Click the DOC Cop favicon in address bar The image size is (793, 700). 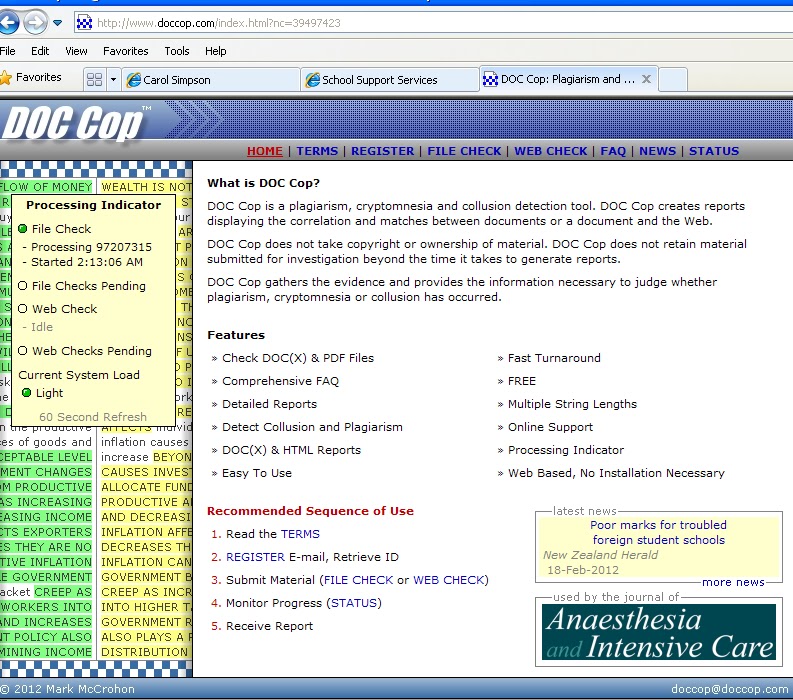click(x=84, y=23)
